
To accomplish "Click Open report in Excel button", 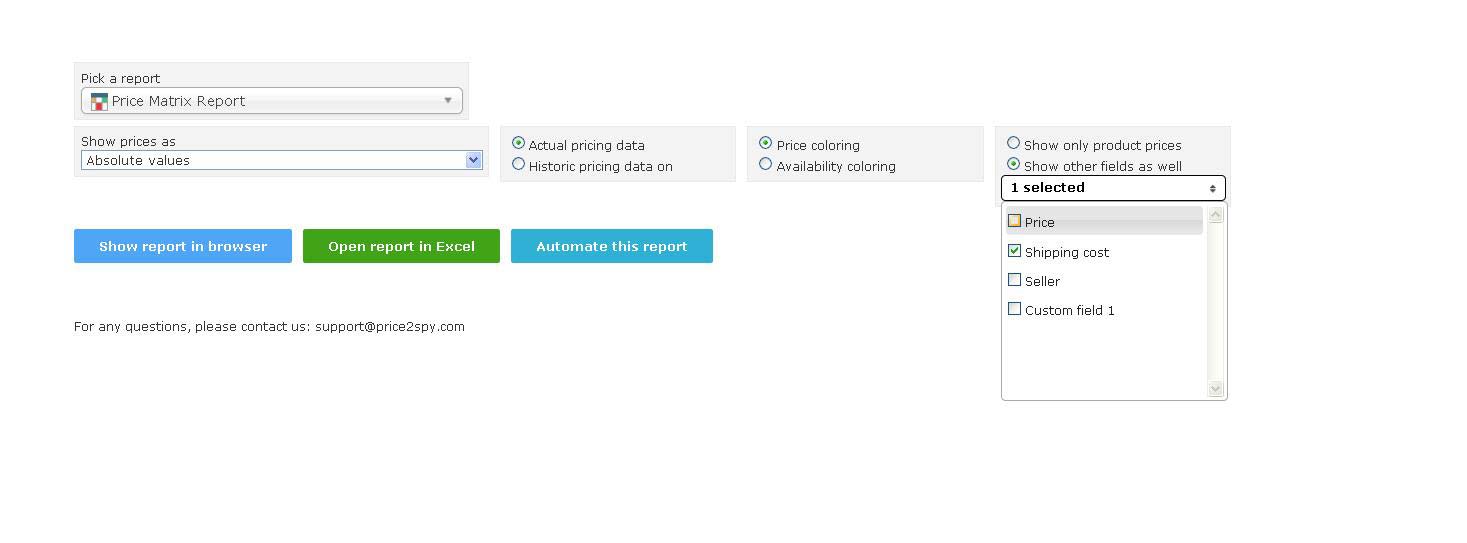I will [401, 246].
